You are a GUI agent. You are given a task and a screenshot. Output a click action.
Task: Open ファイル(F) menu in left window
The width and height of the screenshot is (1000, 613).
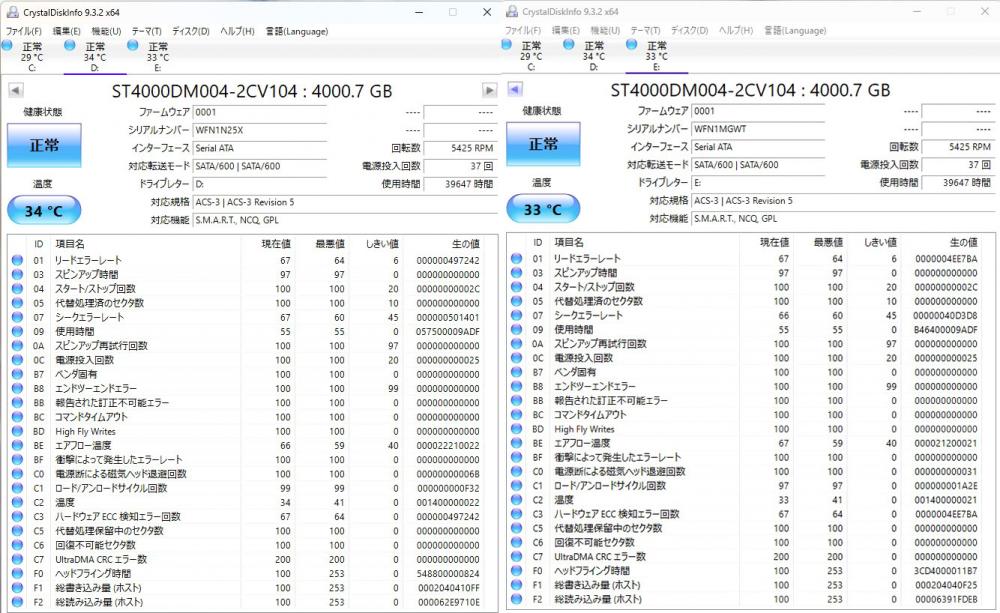(24, 31)
